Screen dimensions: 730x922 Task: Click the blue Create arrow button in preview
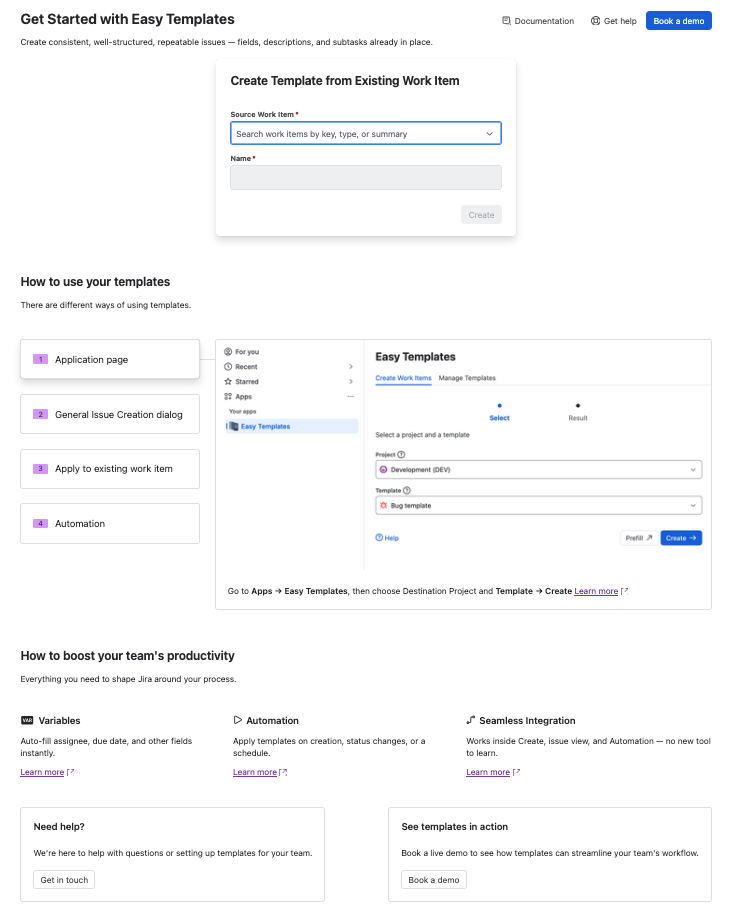(681, 538)
